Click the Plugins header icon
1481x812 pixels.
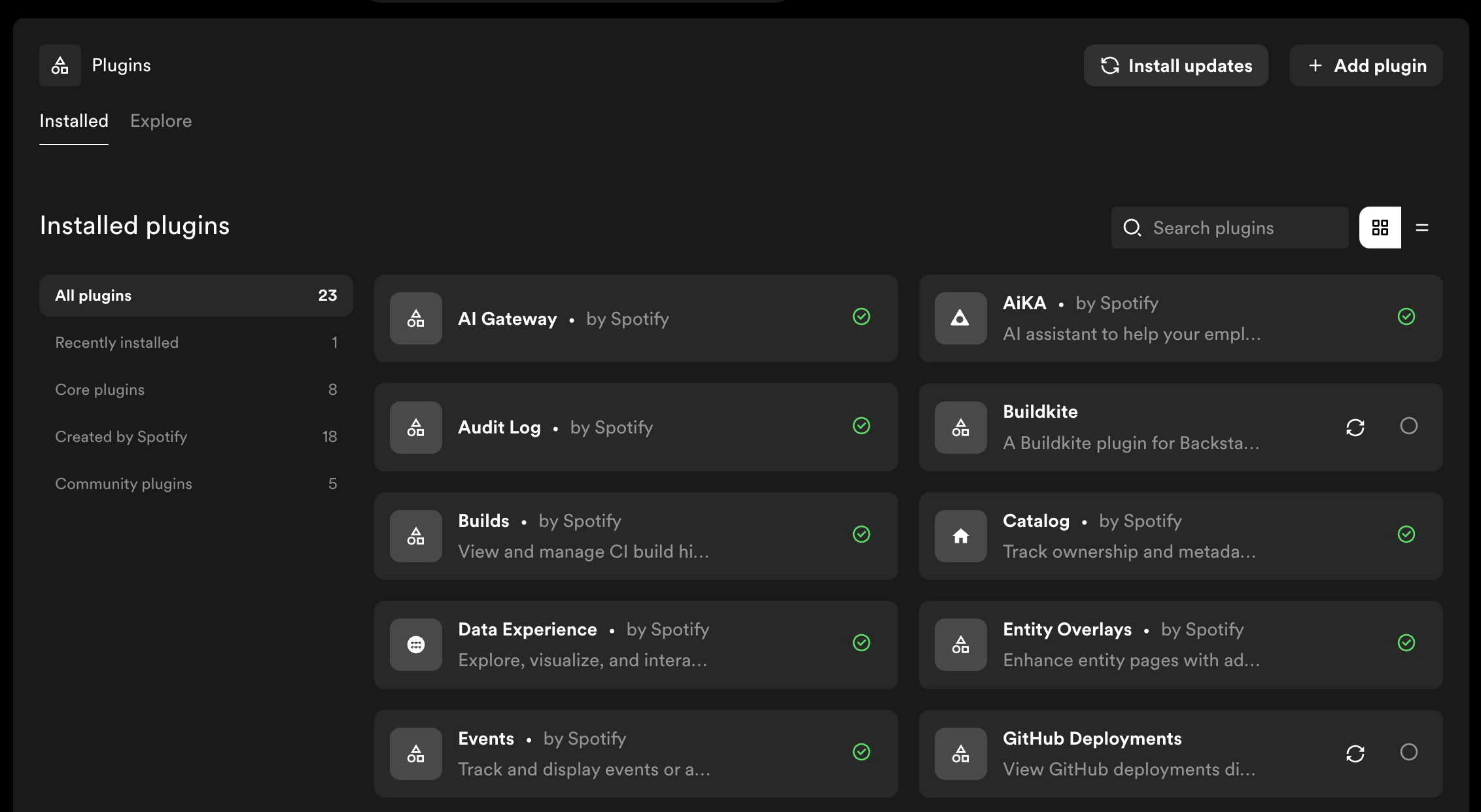[x=60, y=65]
